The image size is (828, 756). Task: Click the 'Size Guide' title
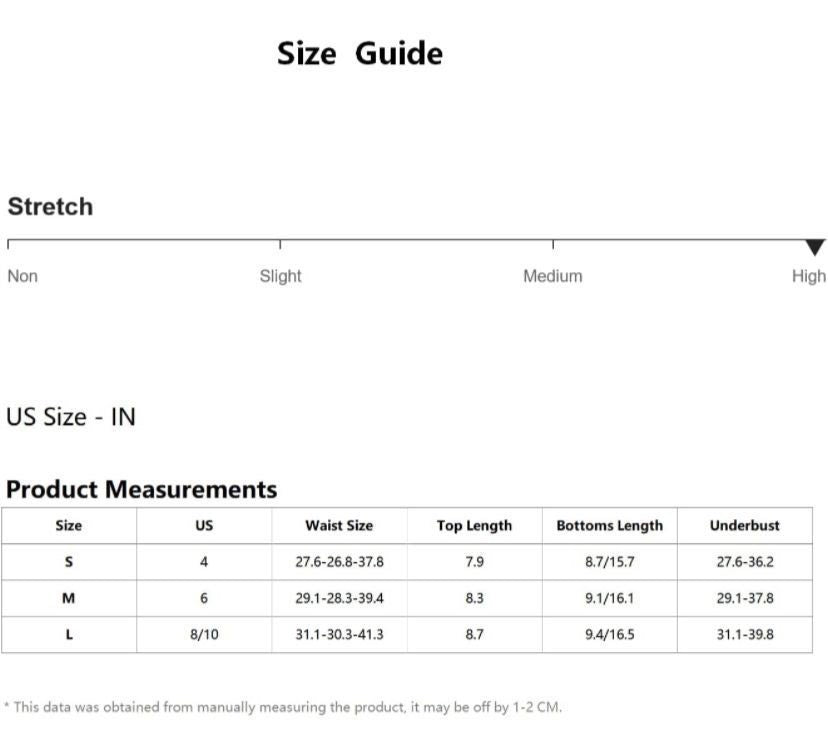[359, 53]
